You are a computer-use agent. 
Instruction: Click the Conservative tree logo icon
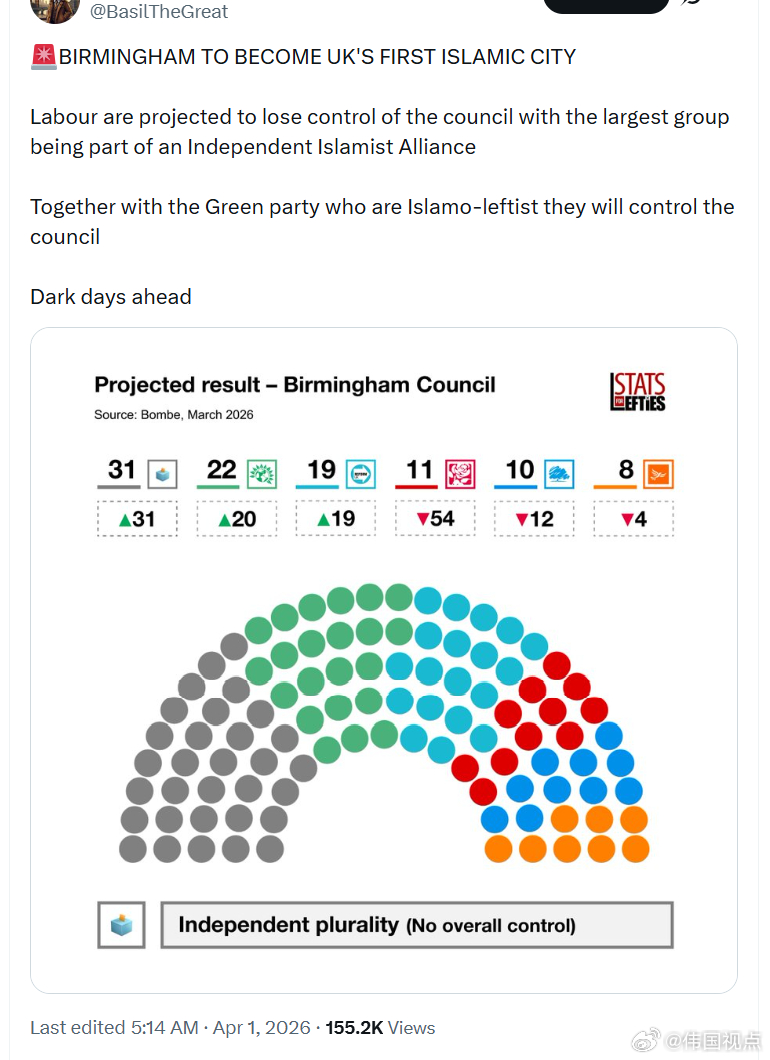click(559, 473)
